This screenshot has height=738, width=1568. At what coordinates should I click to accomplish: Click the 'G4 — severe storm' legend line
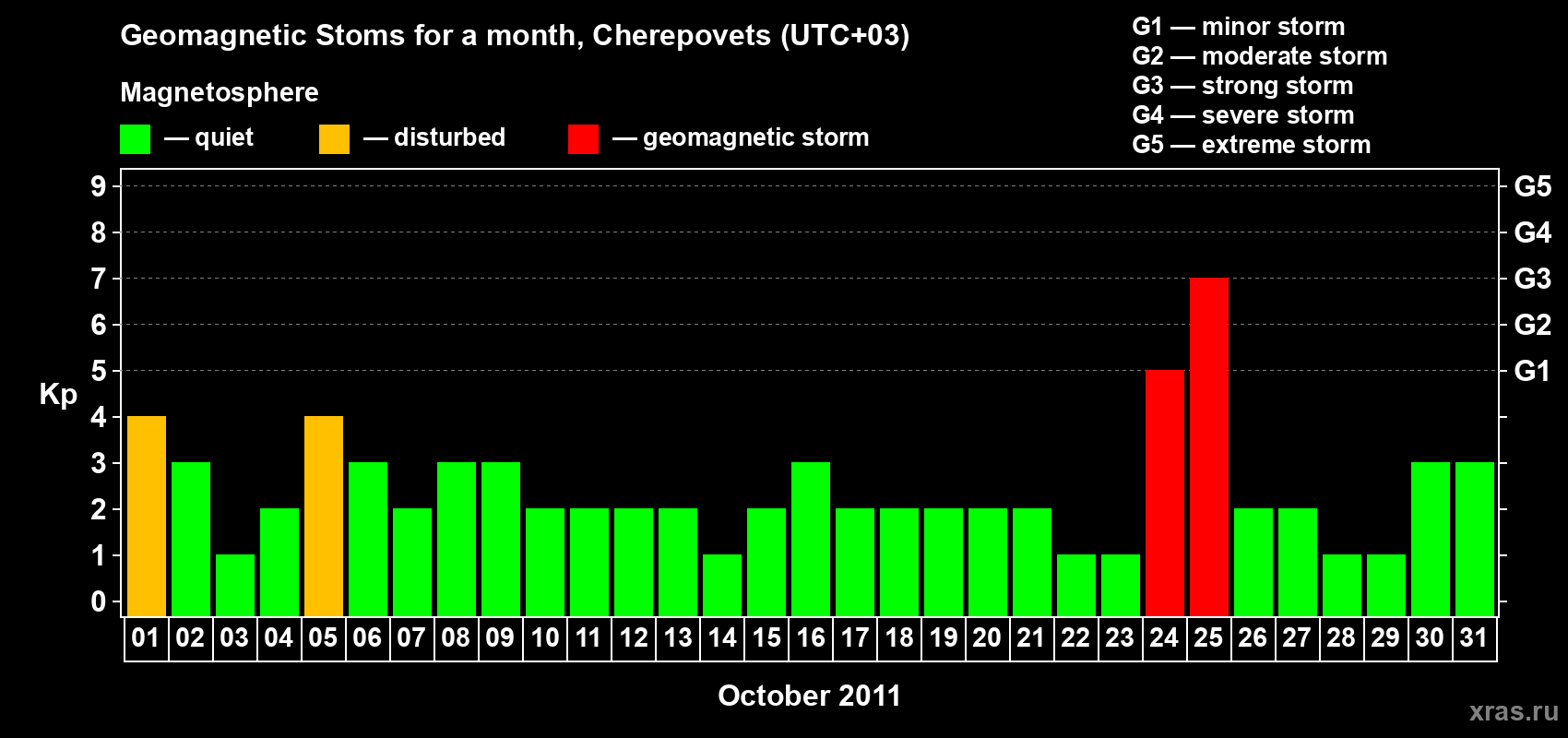(1243, 115)
